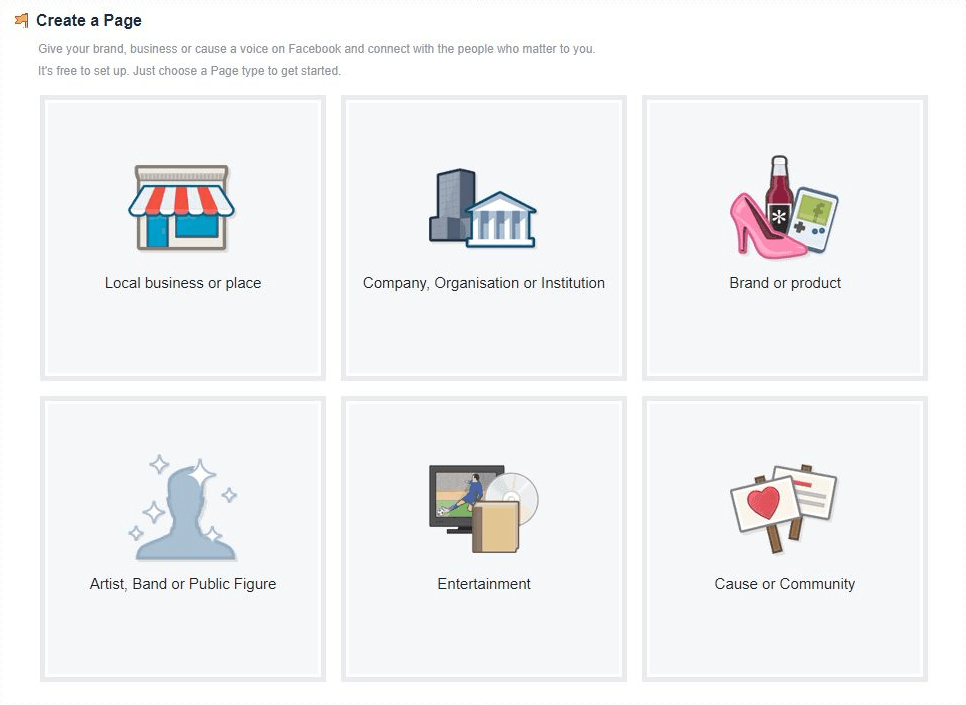Pick the Cause or Community label

(785, 584)
